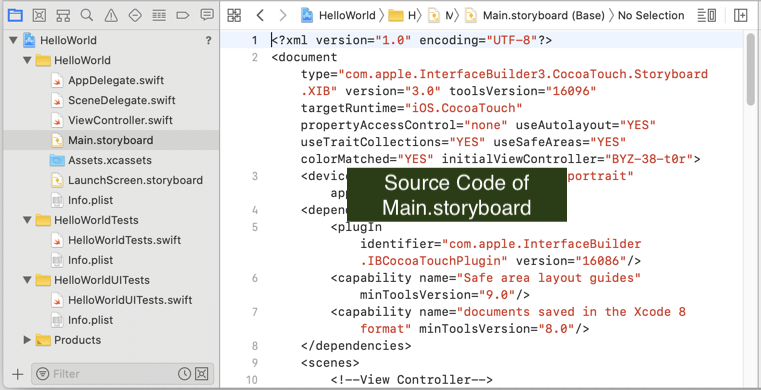Screen dimensions: 761x390
Task: Collapse the HelloWorldUITests group
Action: pyautogui.click(x=27, y=280)
